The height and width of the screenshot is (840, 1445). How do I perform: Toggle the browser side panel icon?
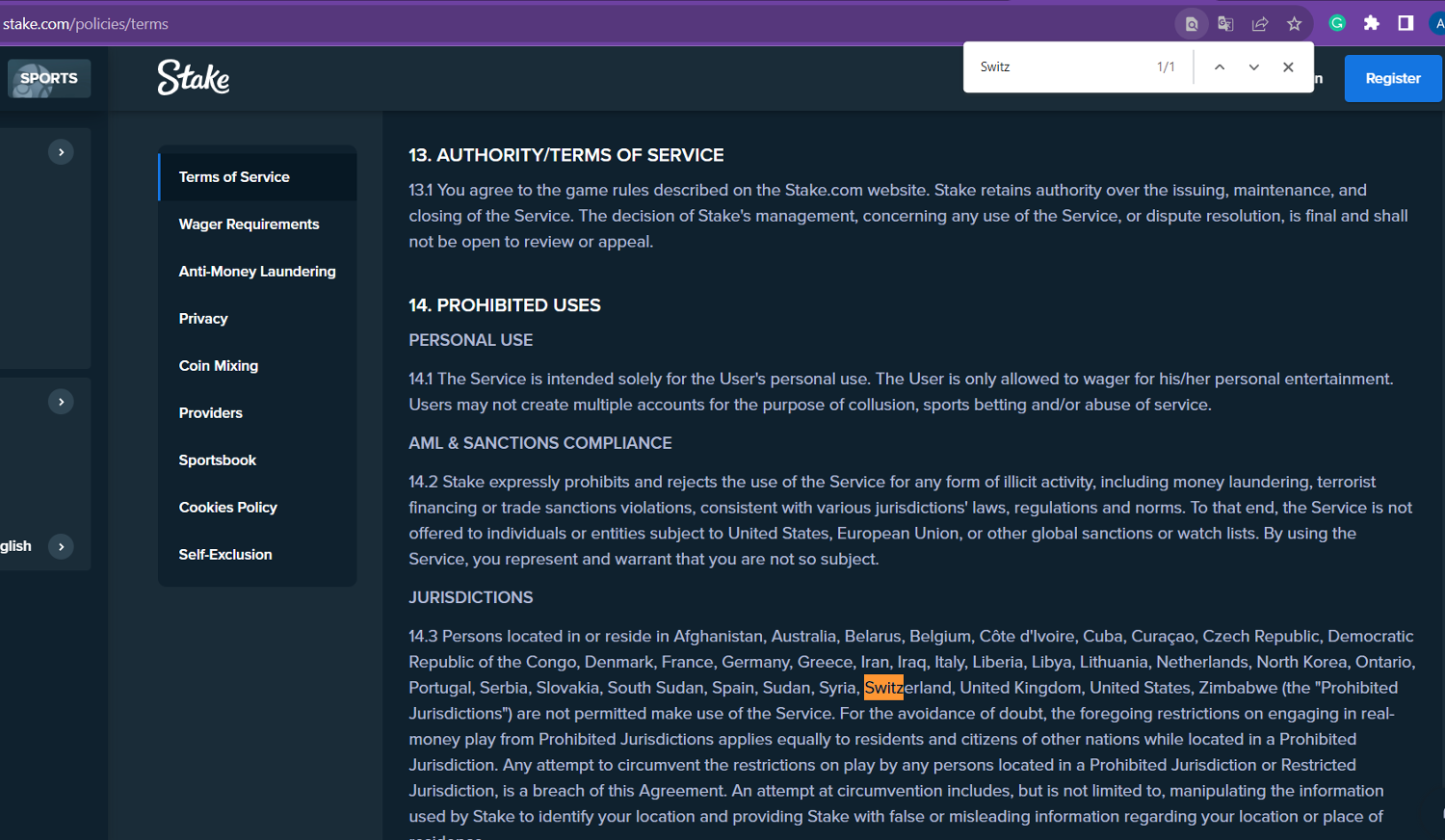1406,23
